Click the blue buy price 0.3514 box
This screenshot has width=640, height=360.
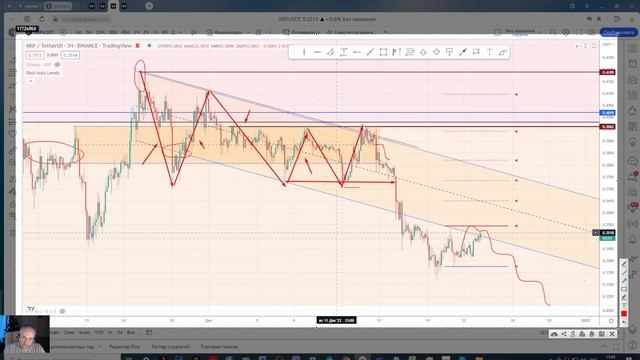click(71, 55)
